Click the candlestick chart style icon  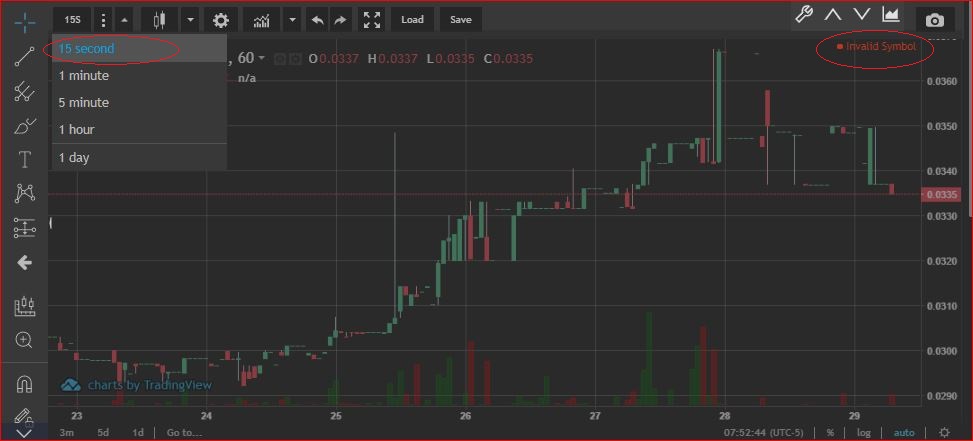point(159,20)
